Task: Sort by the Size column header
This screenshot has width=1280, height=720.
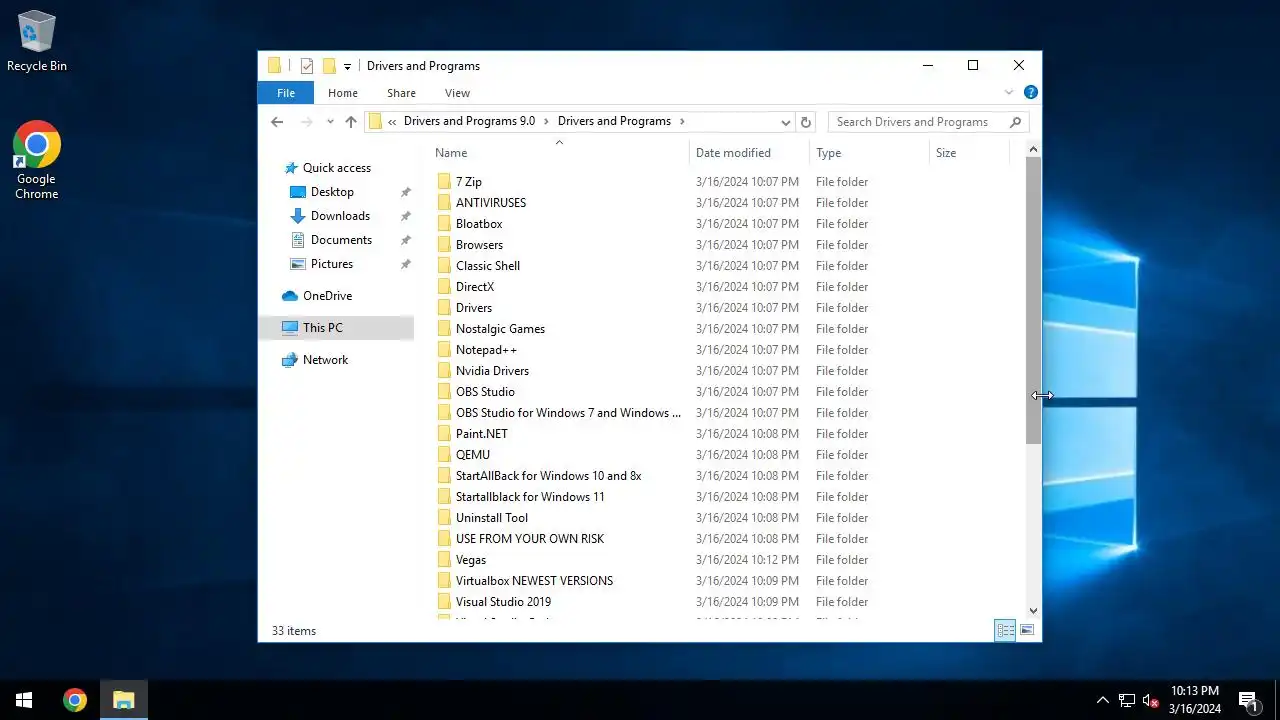Action: click(x=969, y=153)
